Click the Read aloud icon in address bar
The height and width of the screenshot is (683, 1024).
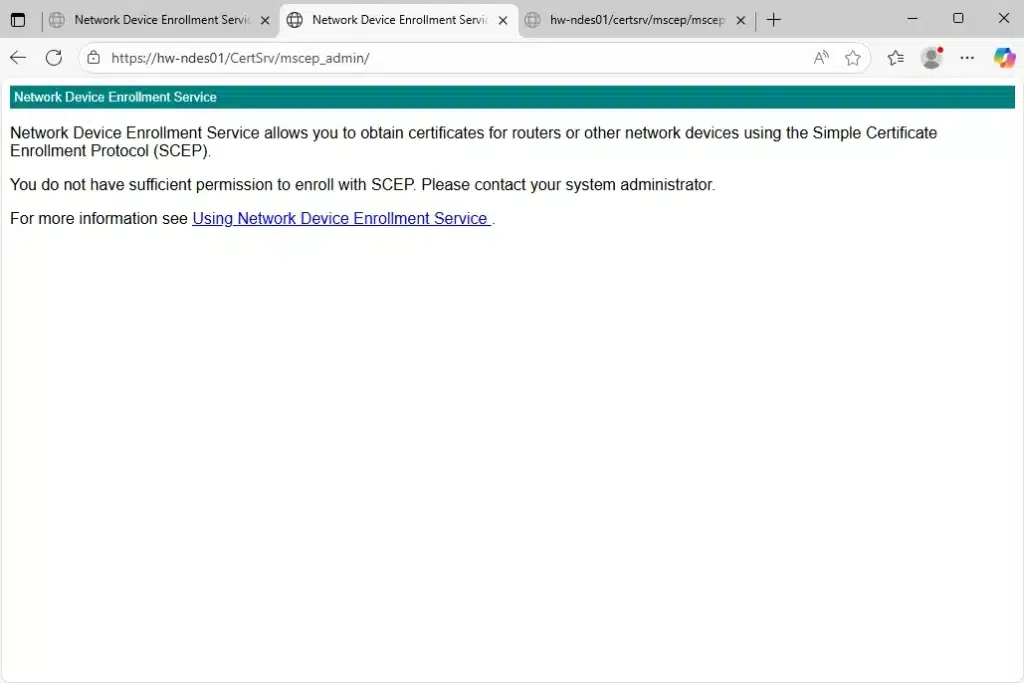click(x=821, y=58)
